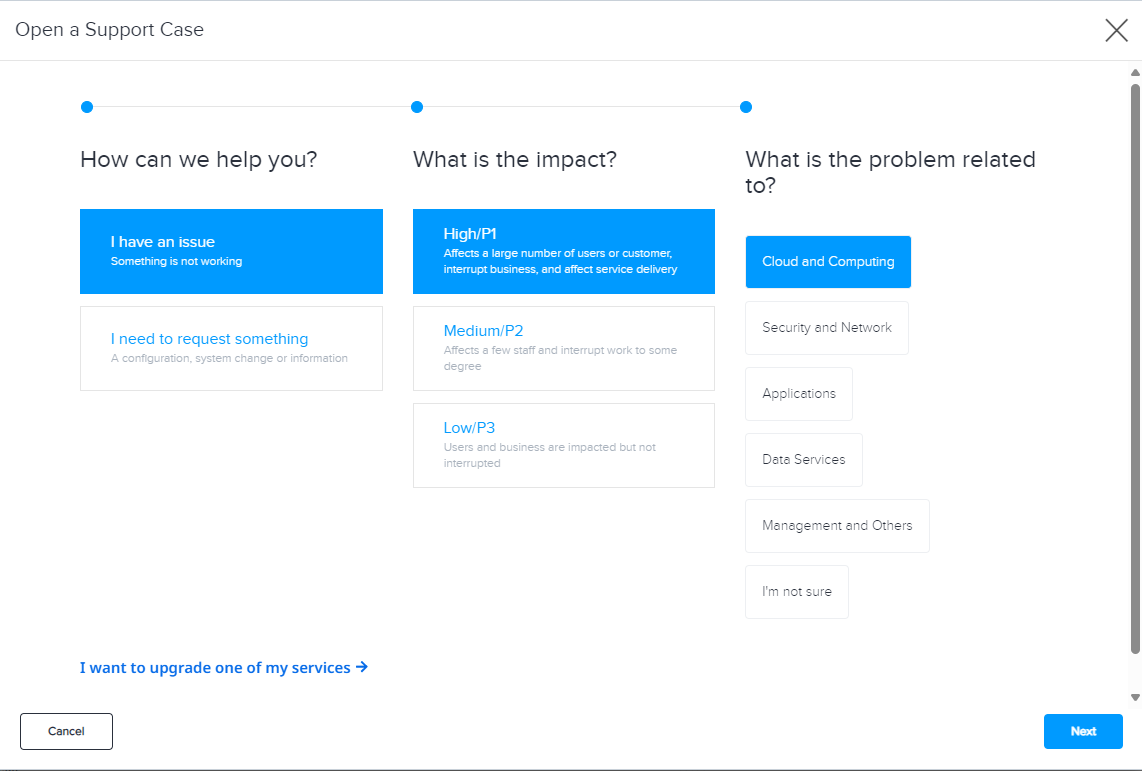Choose the Data Services category
The height and width of the screenshot is (771, 1142).
803,459
